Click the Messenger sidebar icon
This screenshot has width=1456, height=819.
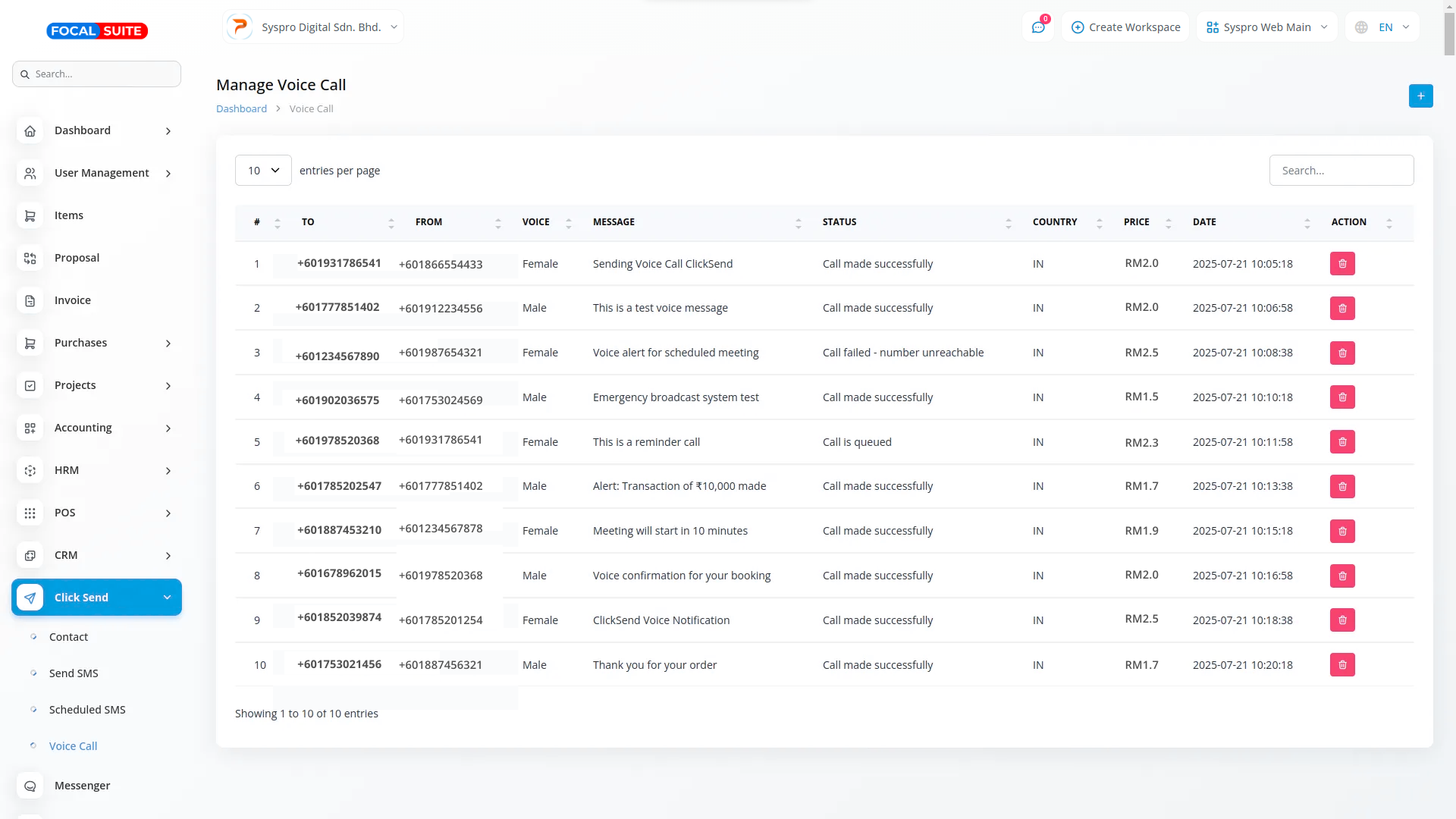coord(30,786)
